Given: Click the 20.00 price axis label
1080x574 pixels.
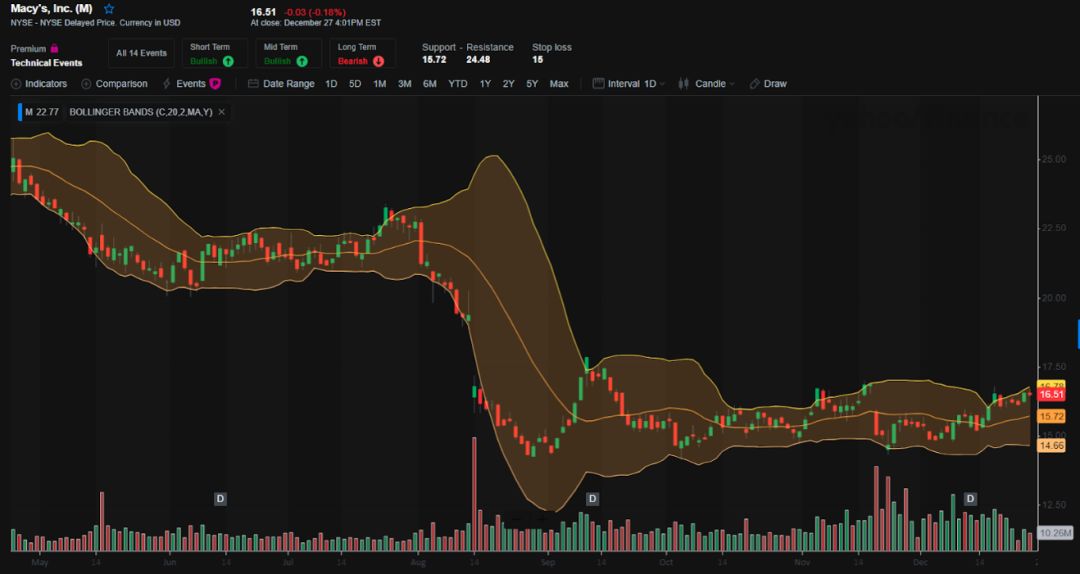Looking at the screenshot, I should pyautogui.click(x=1052, y=298).
